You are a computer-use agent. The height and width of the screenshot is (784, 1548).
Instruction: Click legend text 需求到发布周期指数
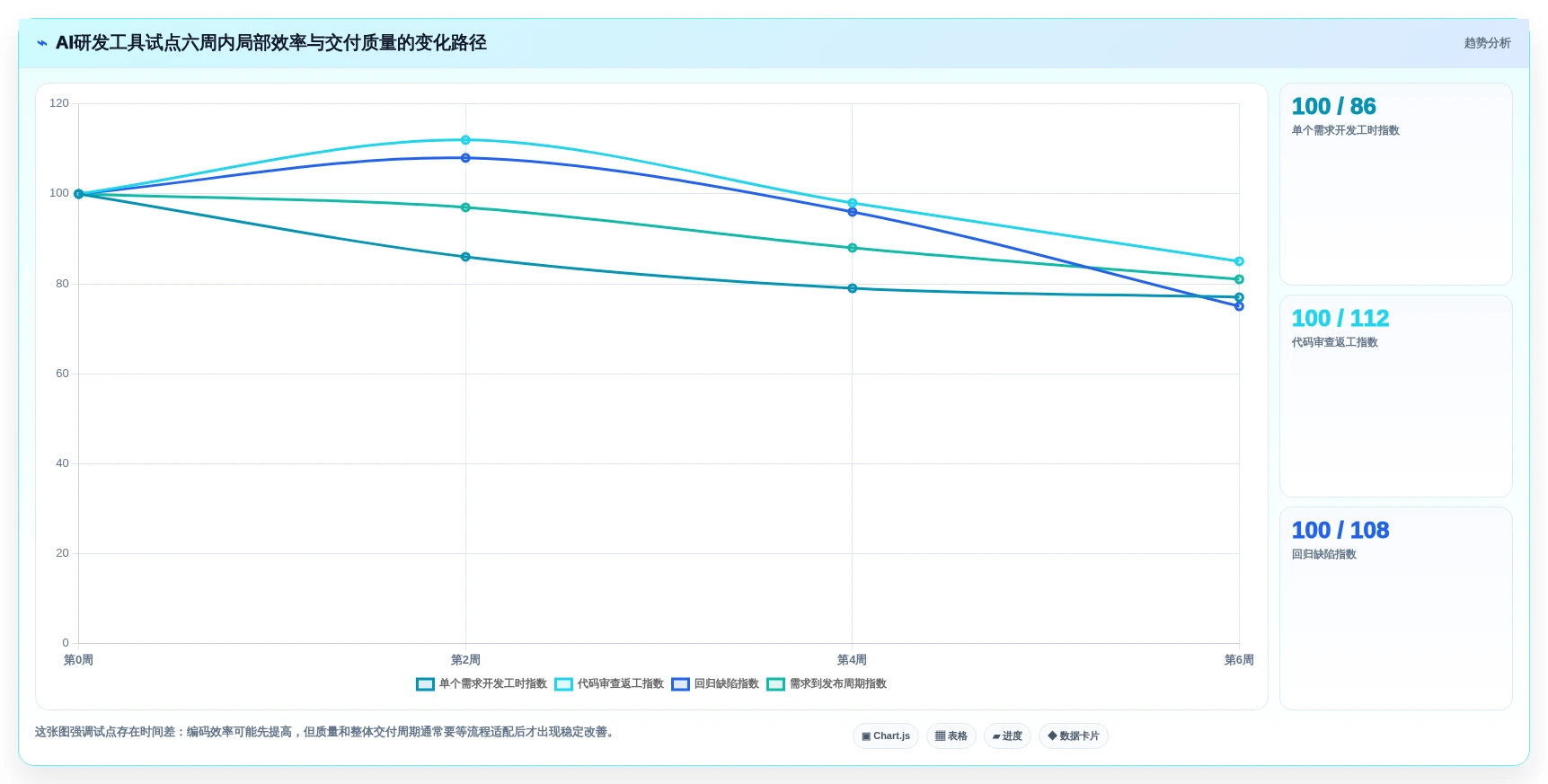pos(837,684)
